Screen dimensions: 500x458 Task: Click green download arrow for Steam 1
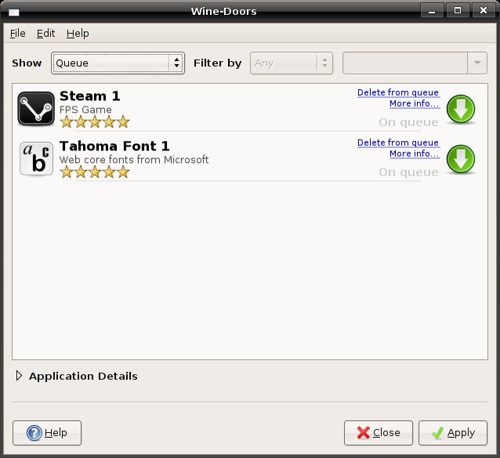461,109
